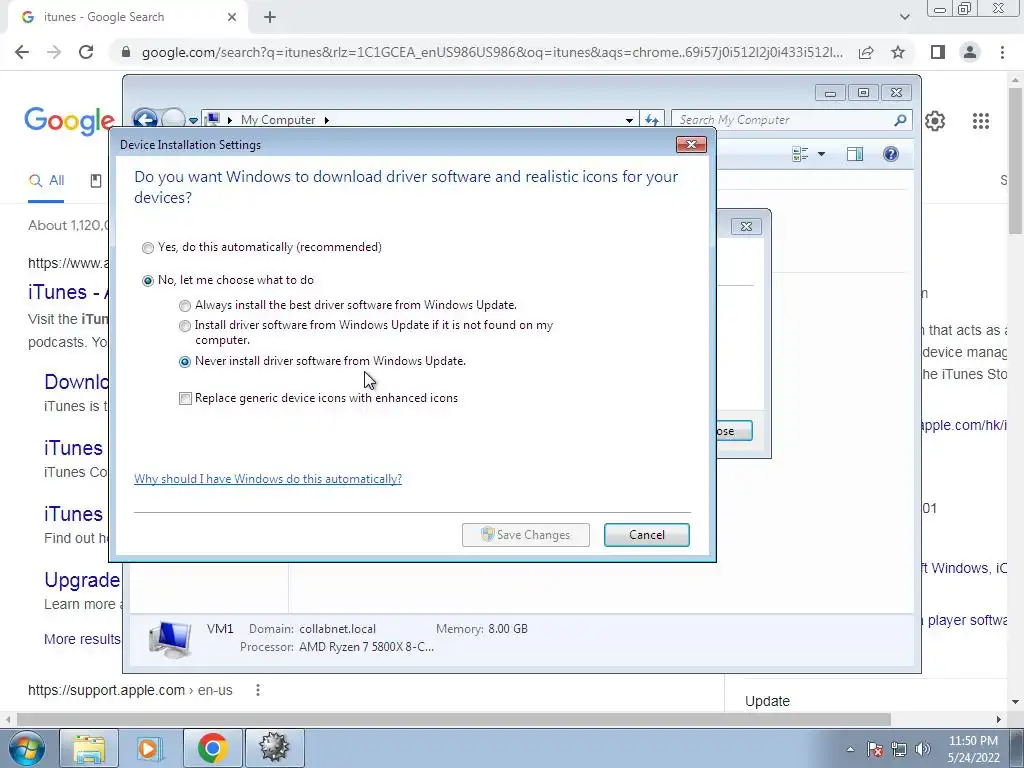Share this page via share icon
The height and width of the screenshot is (768, 1024).
coord(866,52)
